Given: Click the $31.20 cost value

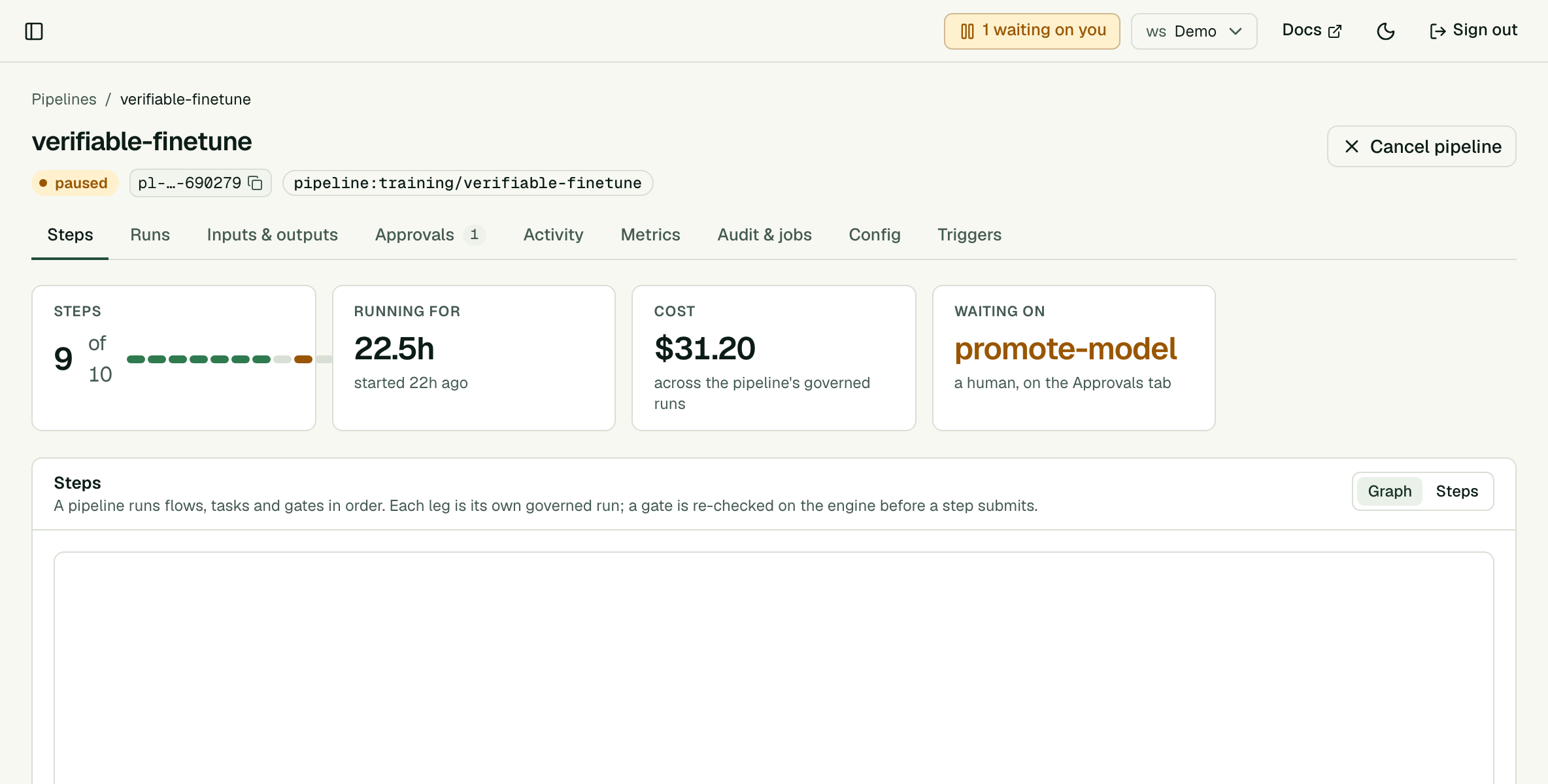Looking at the screenshot, I should tap(705, 349).
